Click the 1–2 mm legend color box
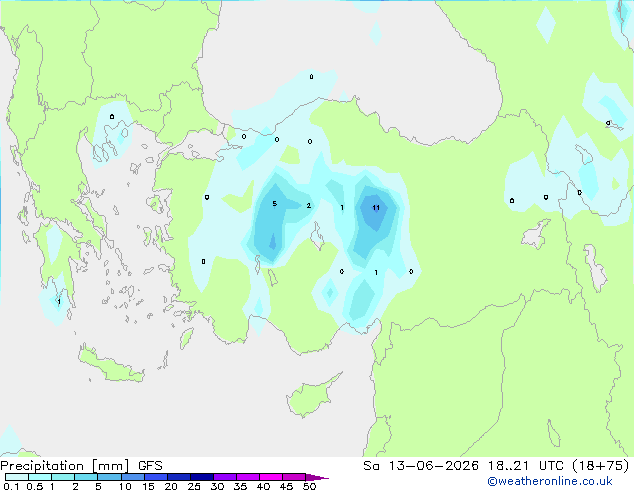This screenshot has width=634, height=490. 63,477
